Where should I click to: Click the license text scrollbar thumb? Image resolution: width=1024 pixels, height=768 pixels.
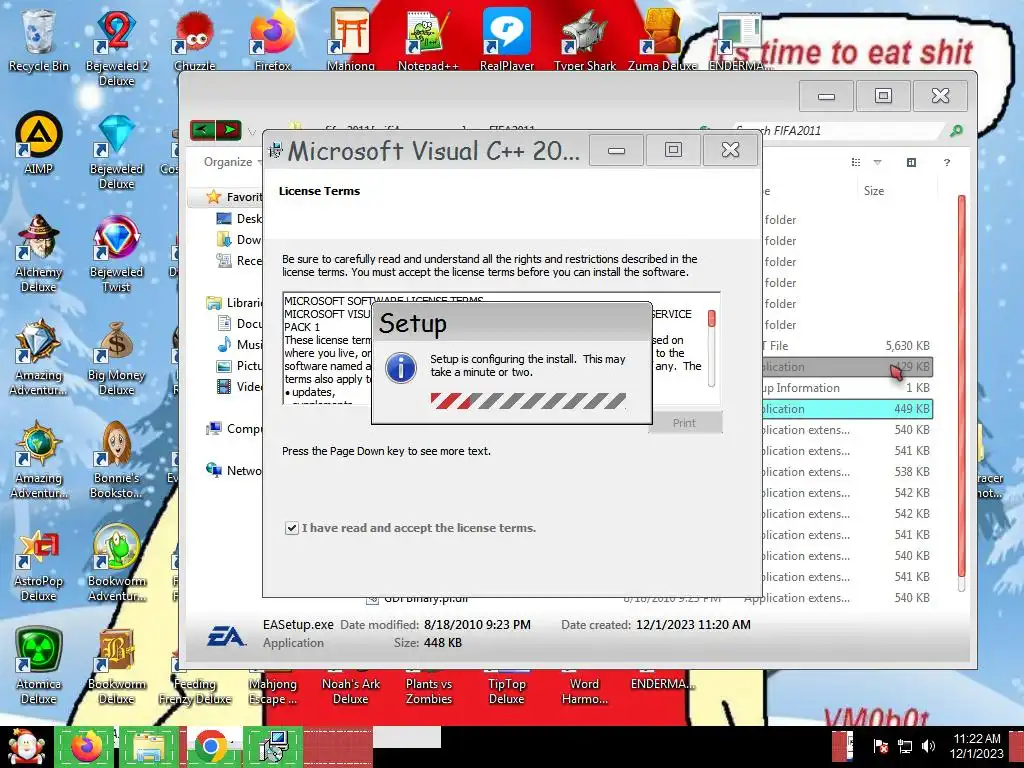coord(711,319)
